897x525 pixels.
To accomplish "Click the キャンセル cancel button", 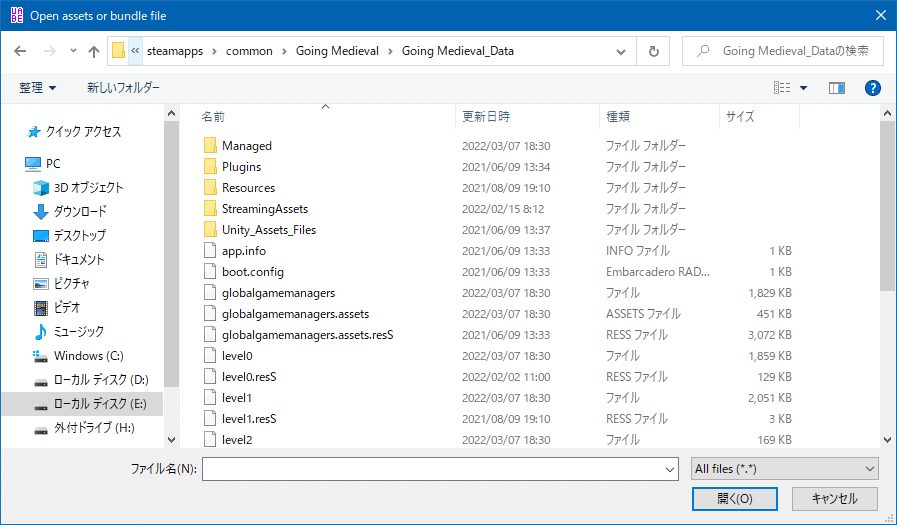I will [835, 499].
